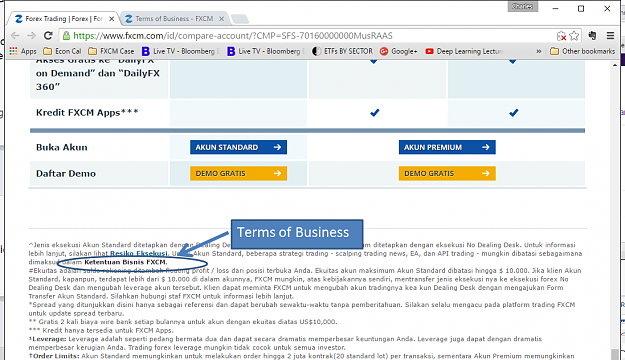Click the Daftar Demo row label
Image resolution: width=625 pixels, height=360 pixels.
(66, 173)
